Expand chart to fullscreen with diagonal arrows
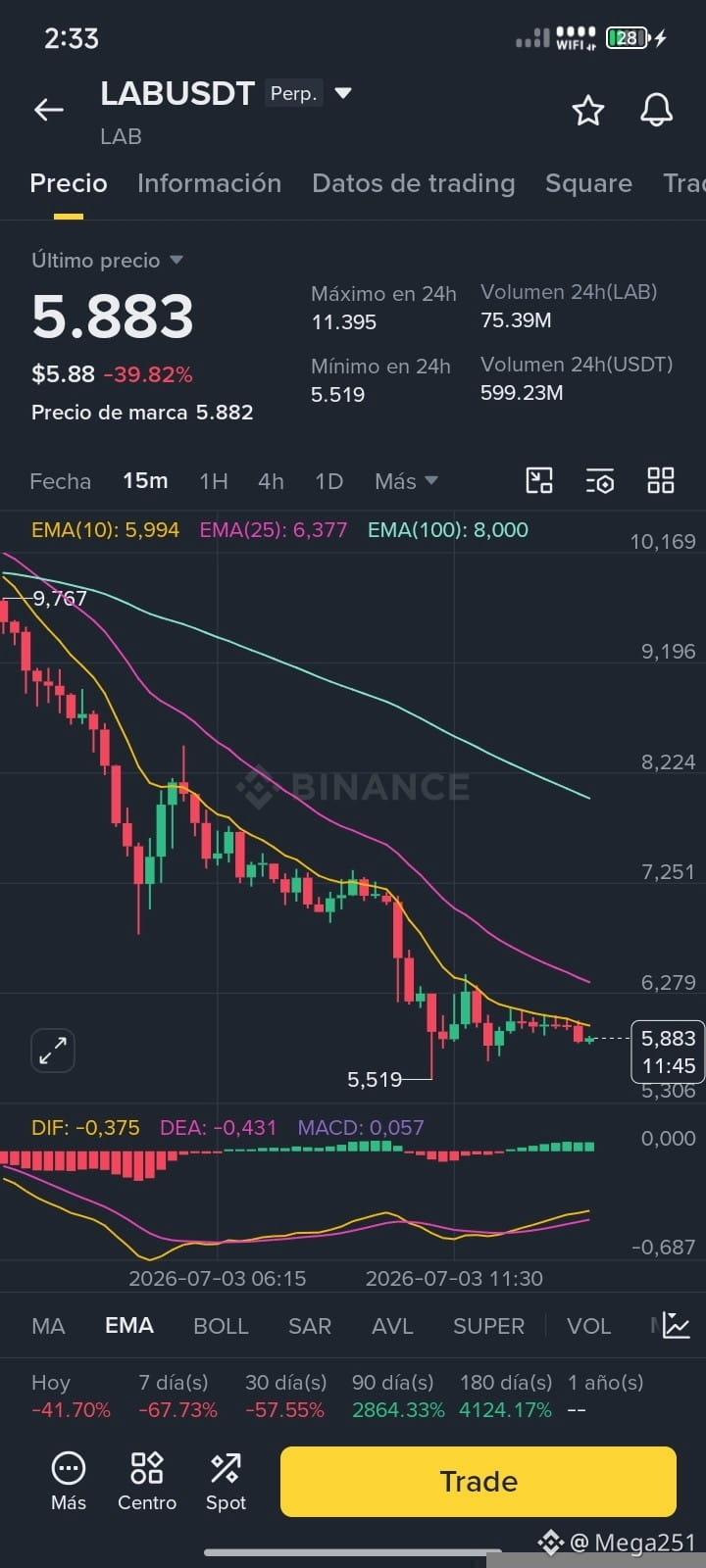706x1568 pixels. click(53, 1051)
